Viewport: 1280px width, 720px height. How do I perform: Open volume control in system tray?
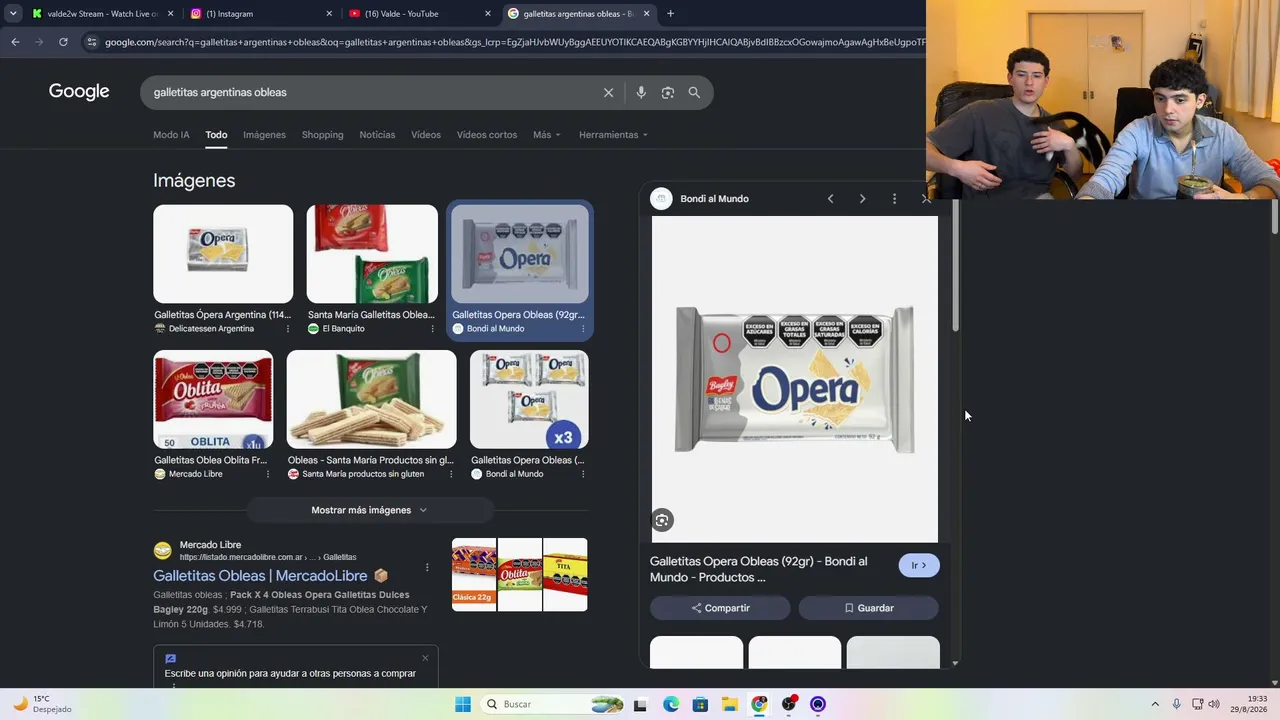(x=1214, y=704)
